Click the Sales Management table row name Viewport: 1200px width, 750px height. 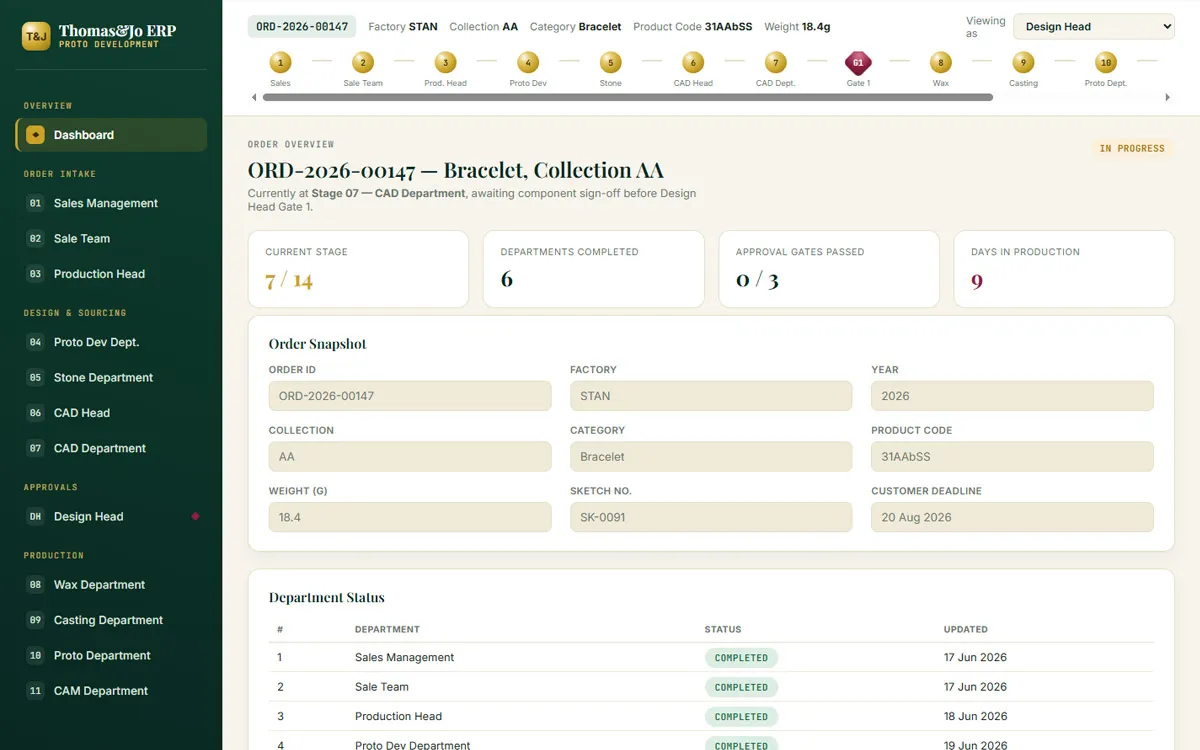click(404, 657)
